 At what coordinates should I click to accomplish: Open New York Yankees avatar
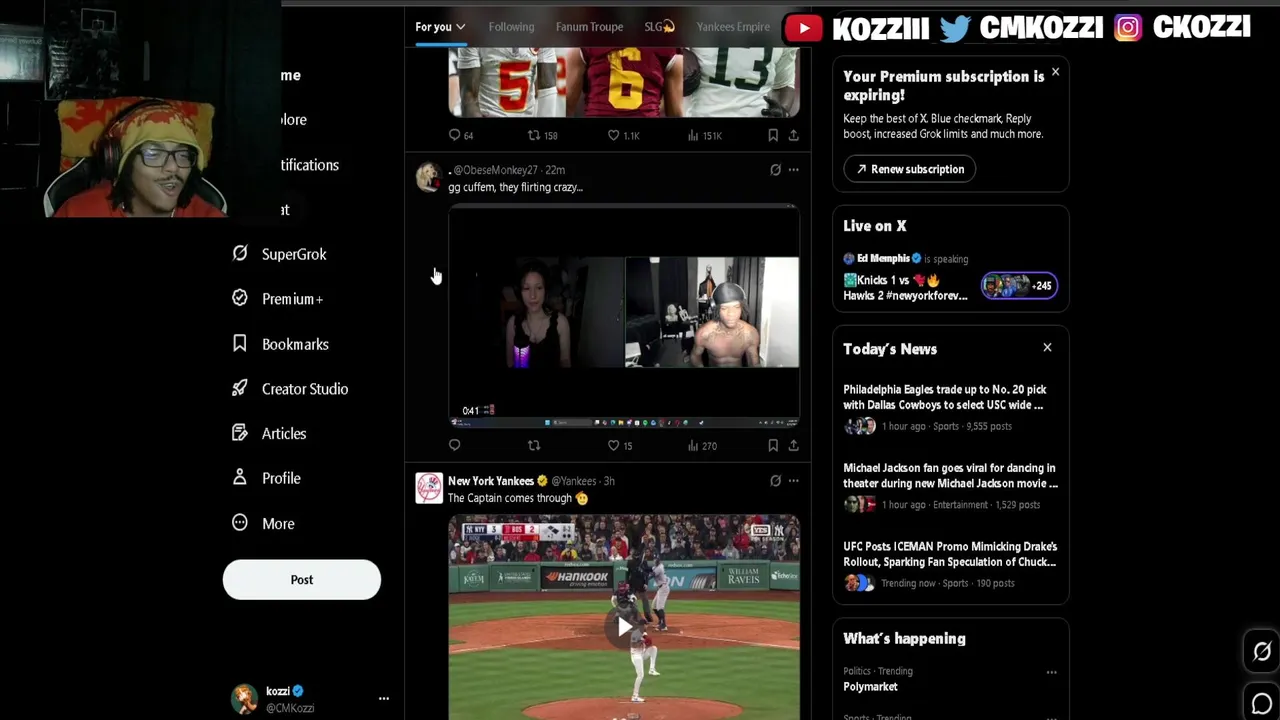(429, 488)
